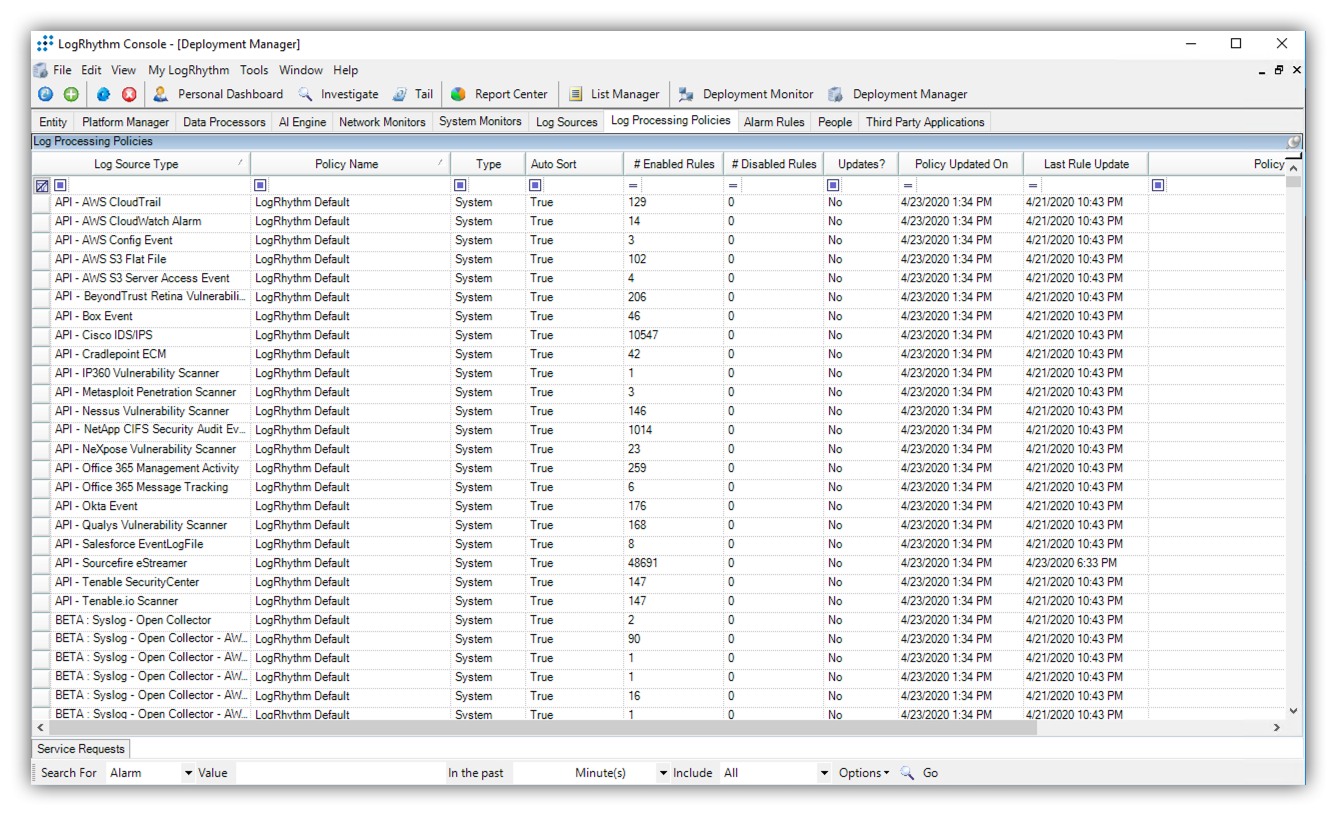Click the filter box under the Policy Name column
This screenshot has width=1334, height=818.
(x=260, y=185)
